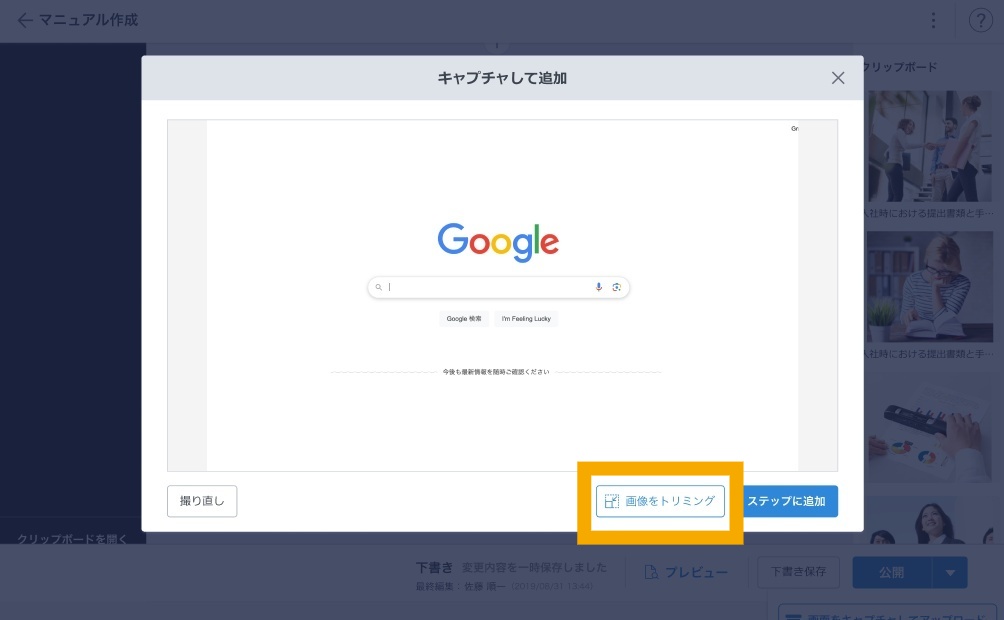Click クリップボードを開く in the left sidebar
1004x620 pixels.
[72, 539]
